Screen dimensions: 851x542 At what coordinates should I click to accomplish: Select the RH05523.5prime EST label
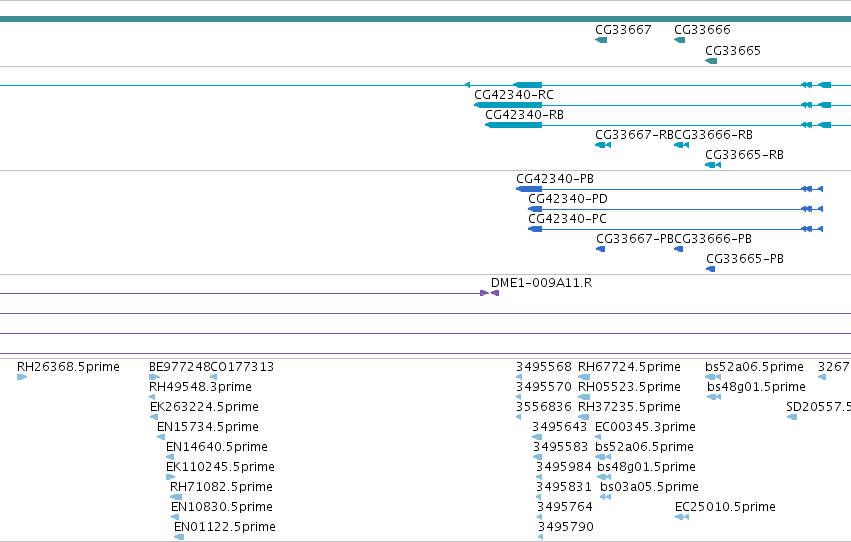point(630,387)
